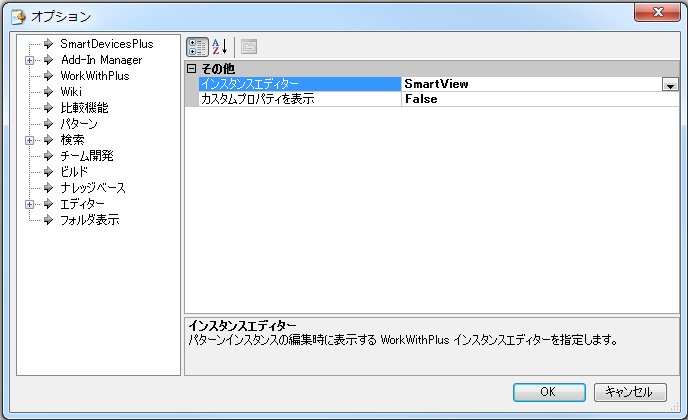Viewport: 688px width, 420px height.
Task: Select 比較機能 in the options tree
Action: (84, 108)
